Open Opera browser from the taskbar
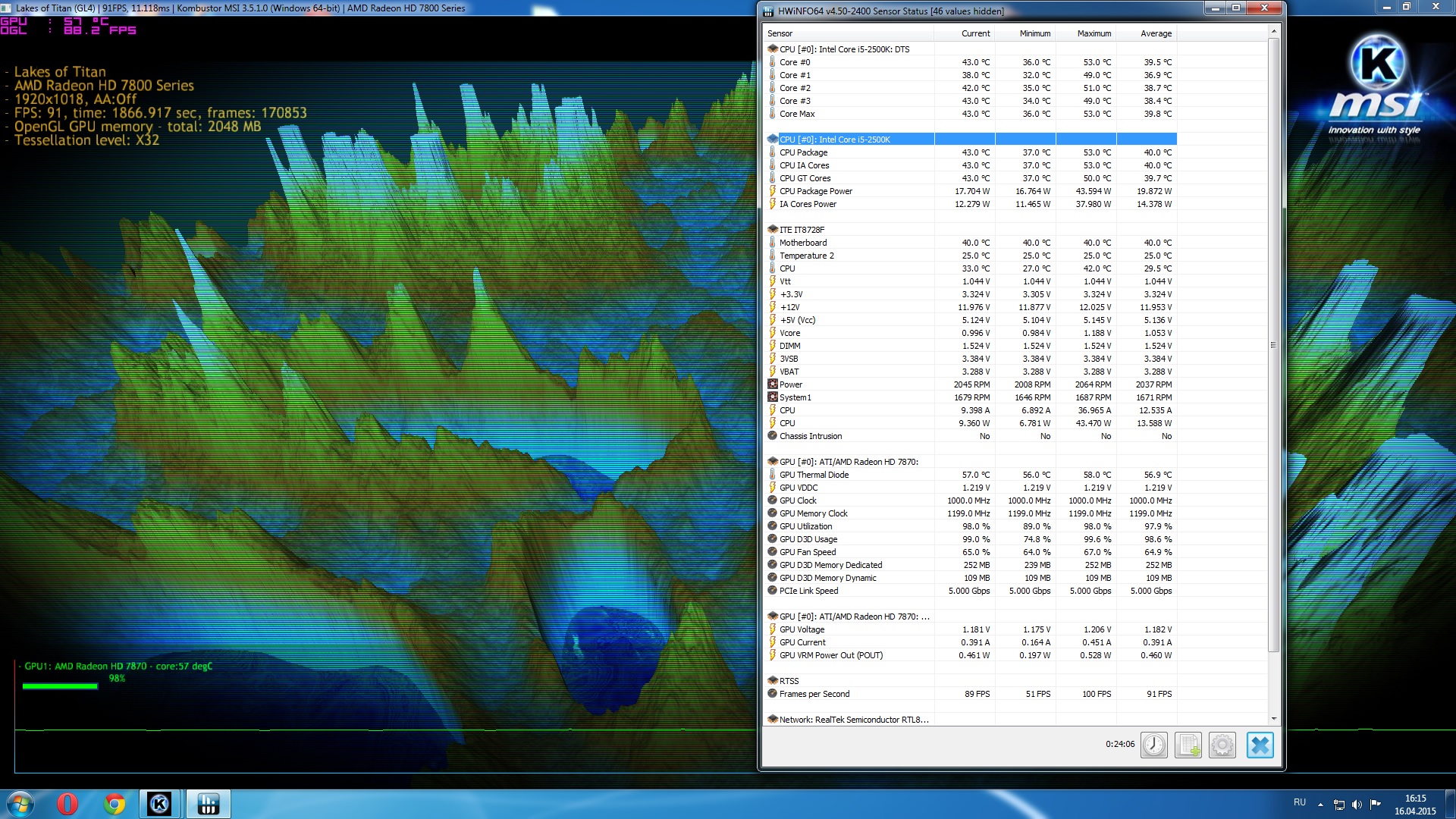The image size is (1456, 819). 67,804
